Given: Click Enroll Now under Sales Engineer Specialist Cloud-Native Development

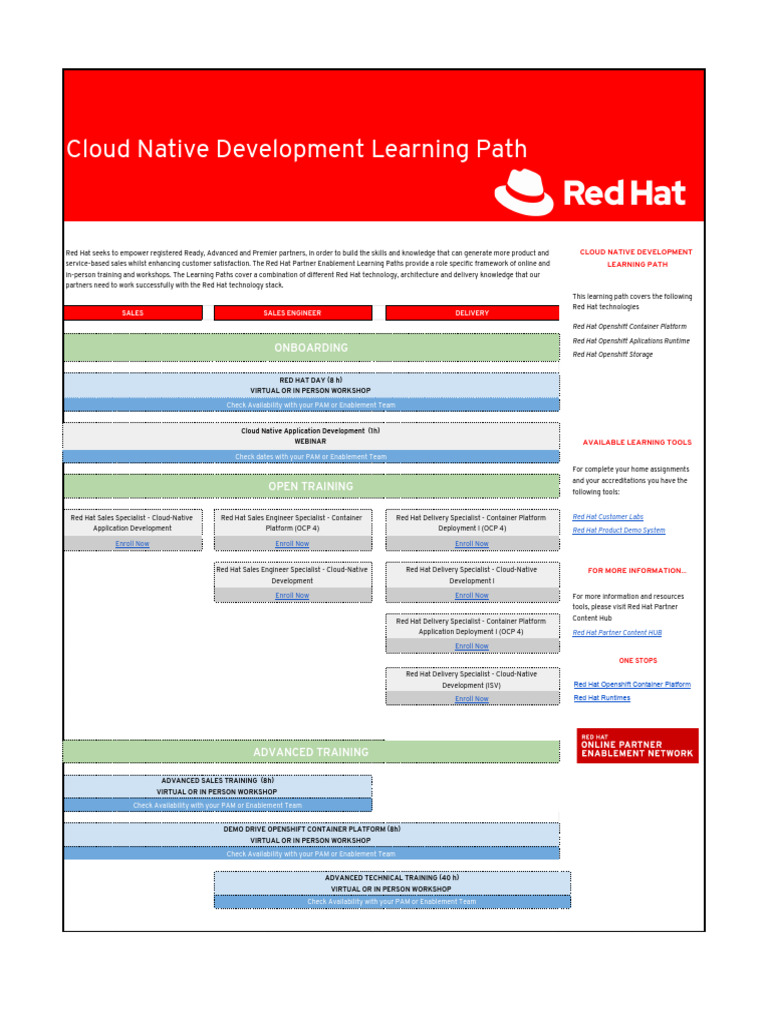Looking at the screenshot, I should 292,596.
